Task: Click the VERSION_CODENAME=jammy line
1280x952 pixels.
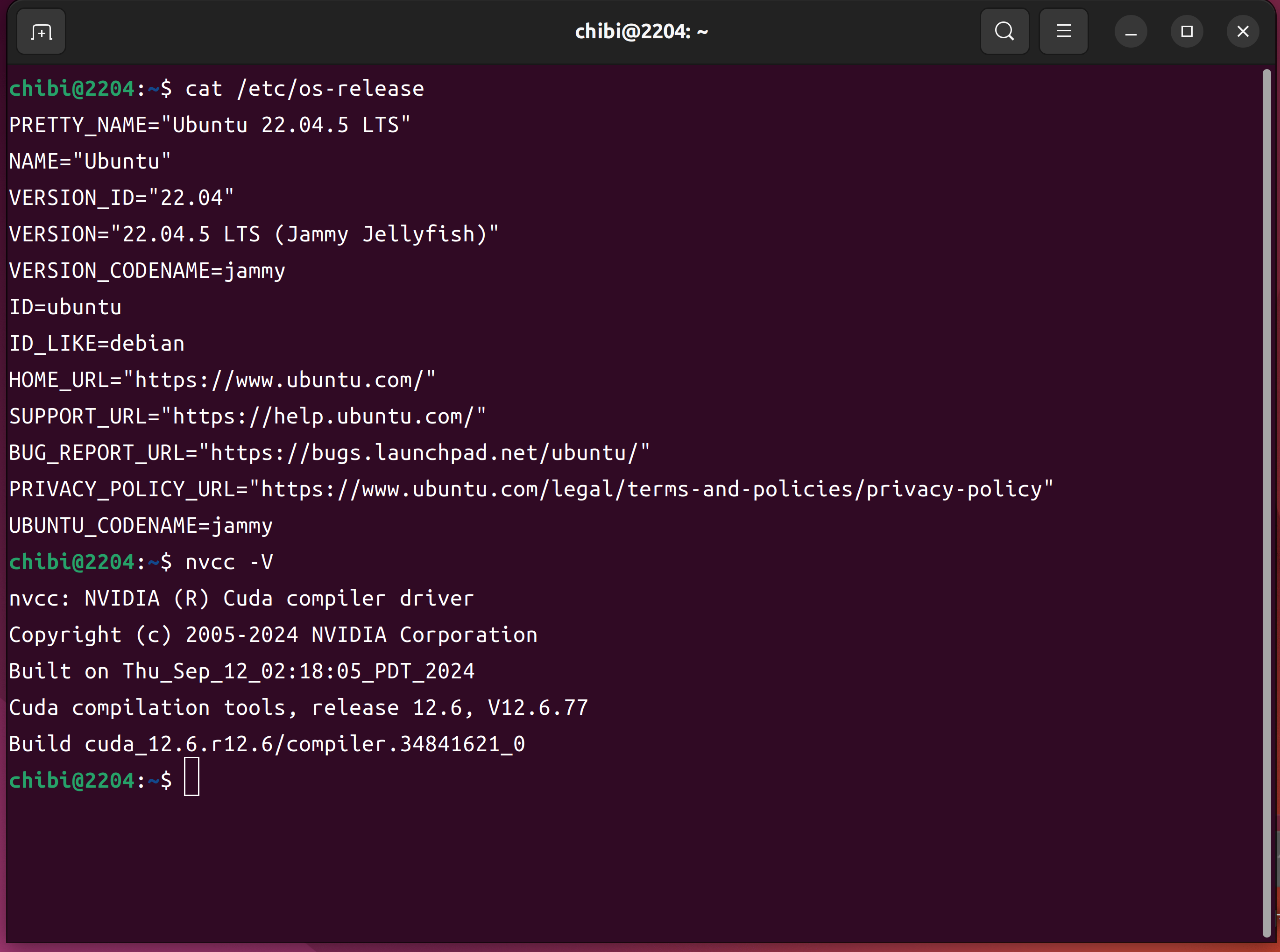Action: point(147,271)
